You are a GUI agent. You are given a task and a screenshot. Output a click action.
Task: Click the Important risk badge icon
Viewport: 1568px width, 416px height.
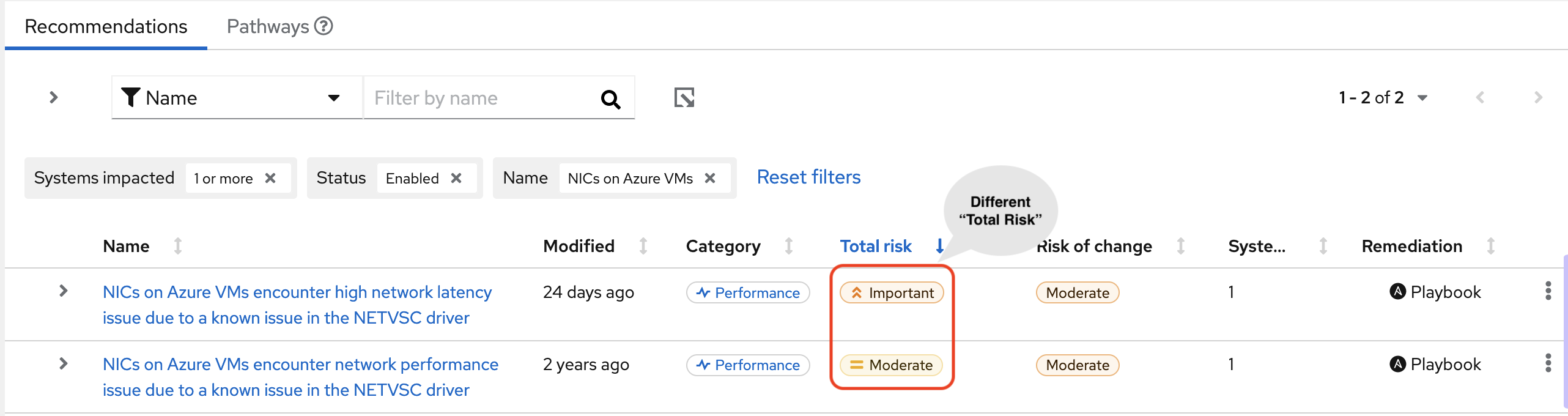click(858, 292)
